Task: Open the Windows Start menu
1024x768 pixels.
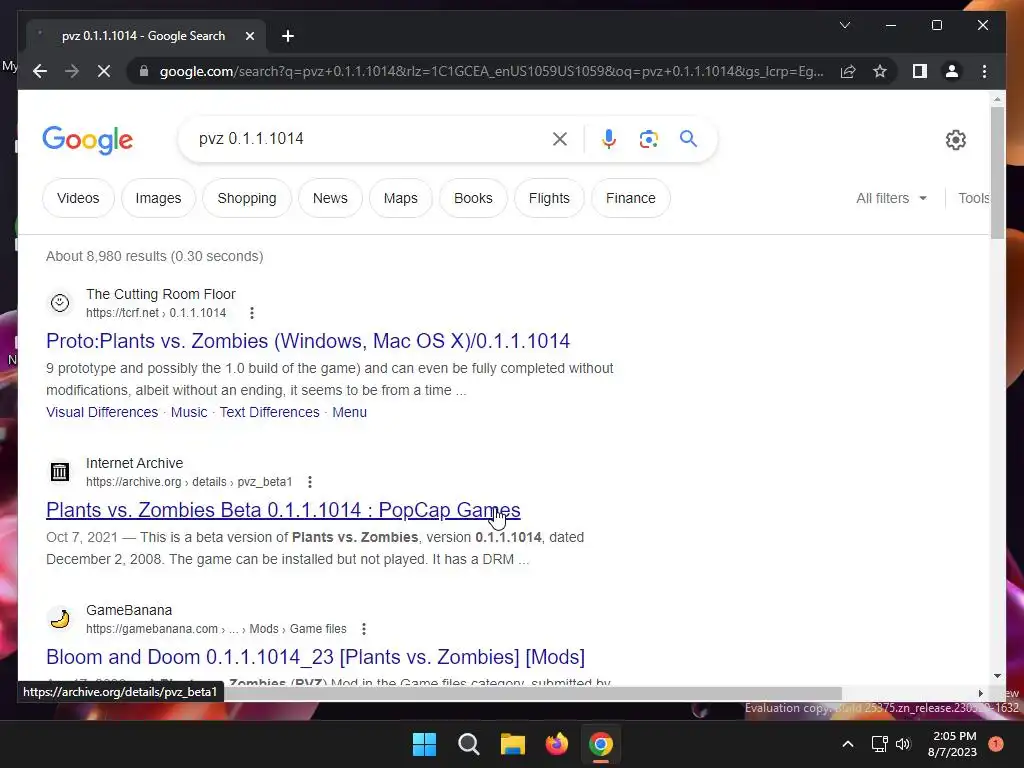Action: (424, 744)
